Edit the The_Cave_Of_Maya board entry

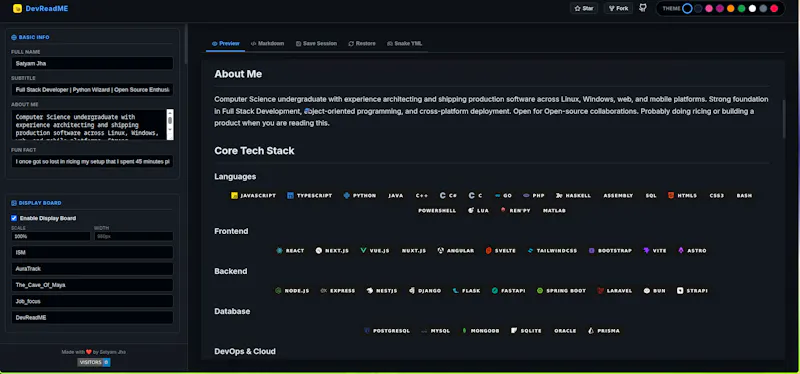click(x=92, y=285)
